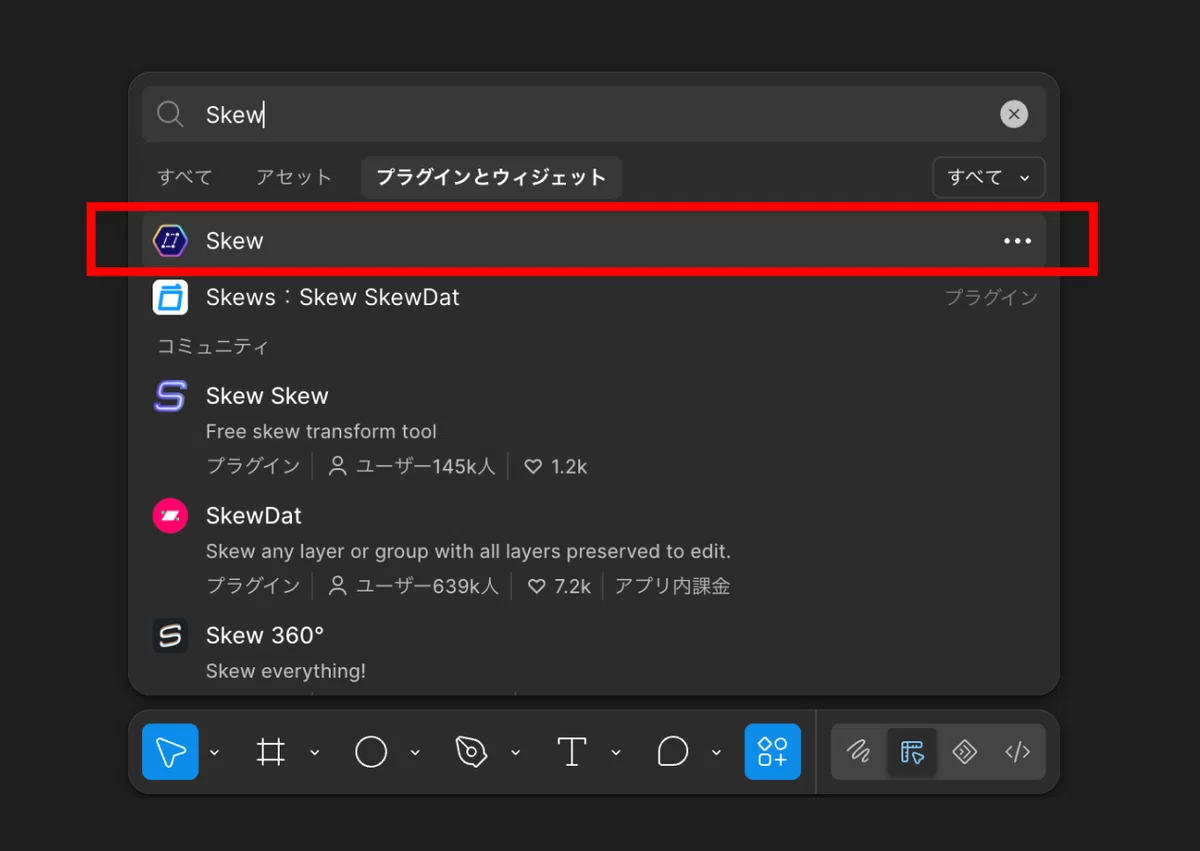Select the Frame tool
Viewport: 1200px width, 851px height.
coord(271,751)
